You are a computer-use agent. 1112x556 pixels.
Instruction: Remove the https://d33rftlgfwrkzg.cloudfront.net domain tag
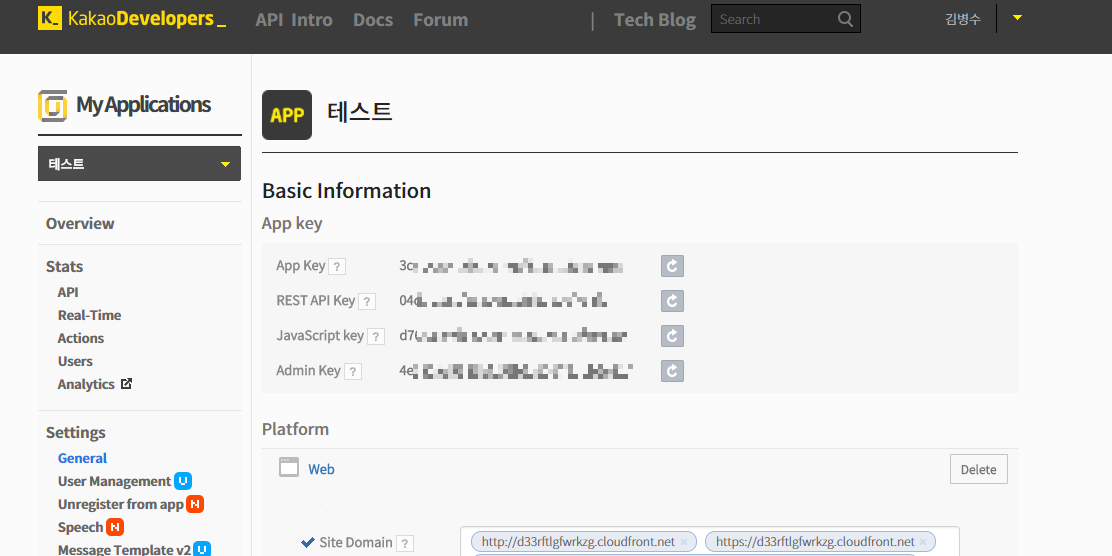click(x=923, y=542)
